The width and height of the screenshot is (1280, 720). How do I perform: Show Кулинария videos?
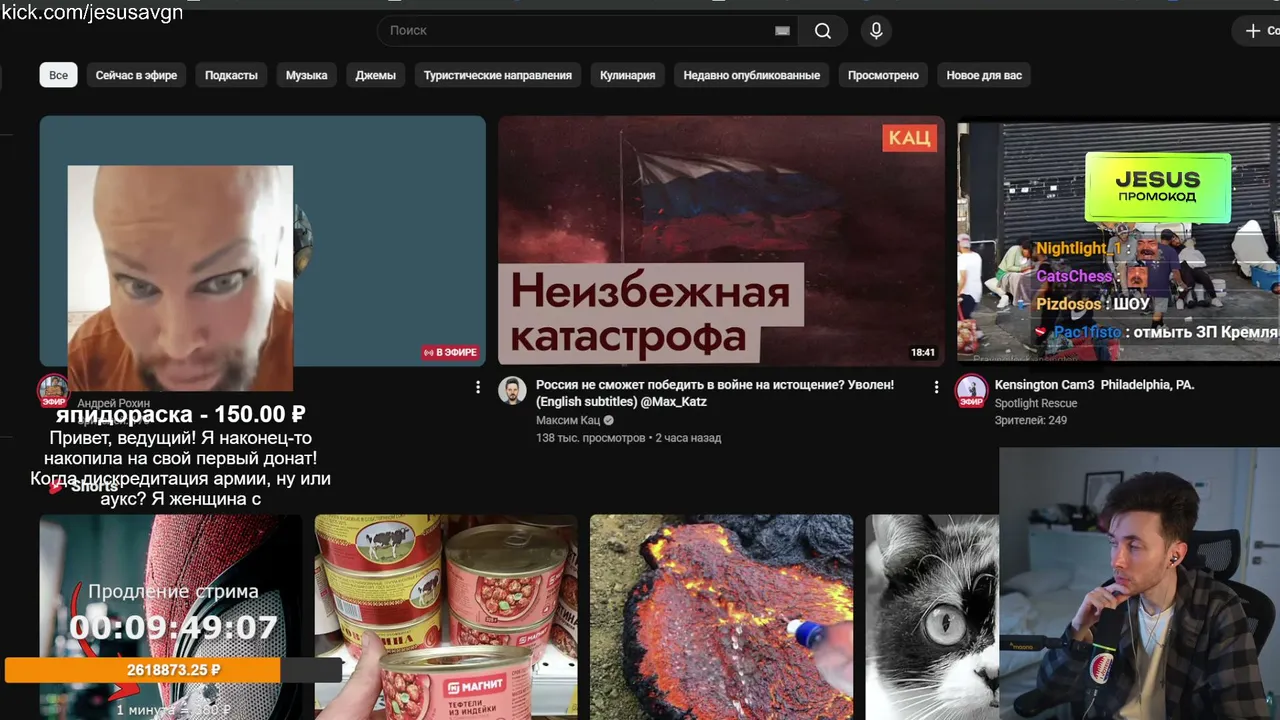tap(628, 75)
